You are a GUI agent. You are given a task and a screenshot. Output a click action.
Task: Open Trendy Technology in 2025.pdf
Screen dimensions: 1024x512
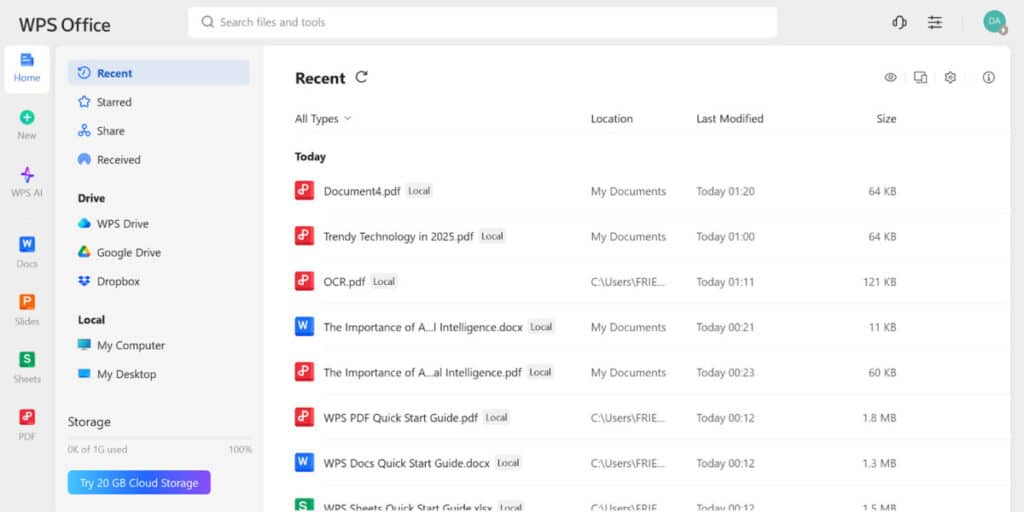click(398, 236)
